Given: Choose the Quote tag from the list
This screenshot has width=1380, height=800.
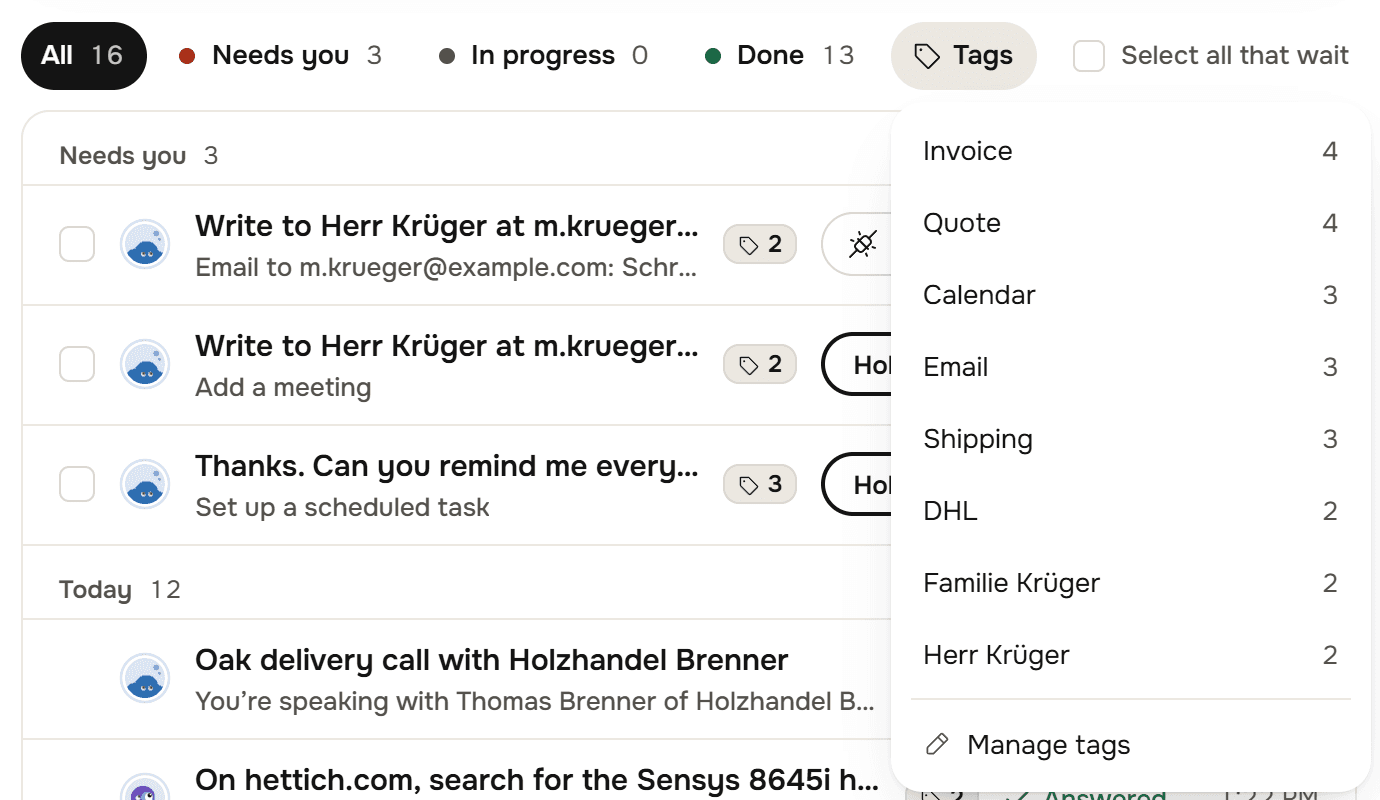Looking at the screenshot, I should click(x=1130, y=223).
